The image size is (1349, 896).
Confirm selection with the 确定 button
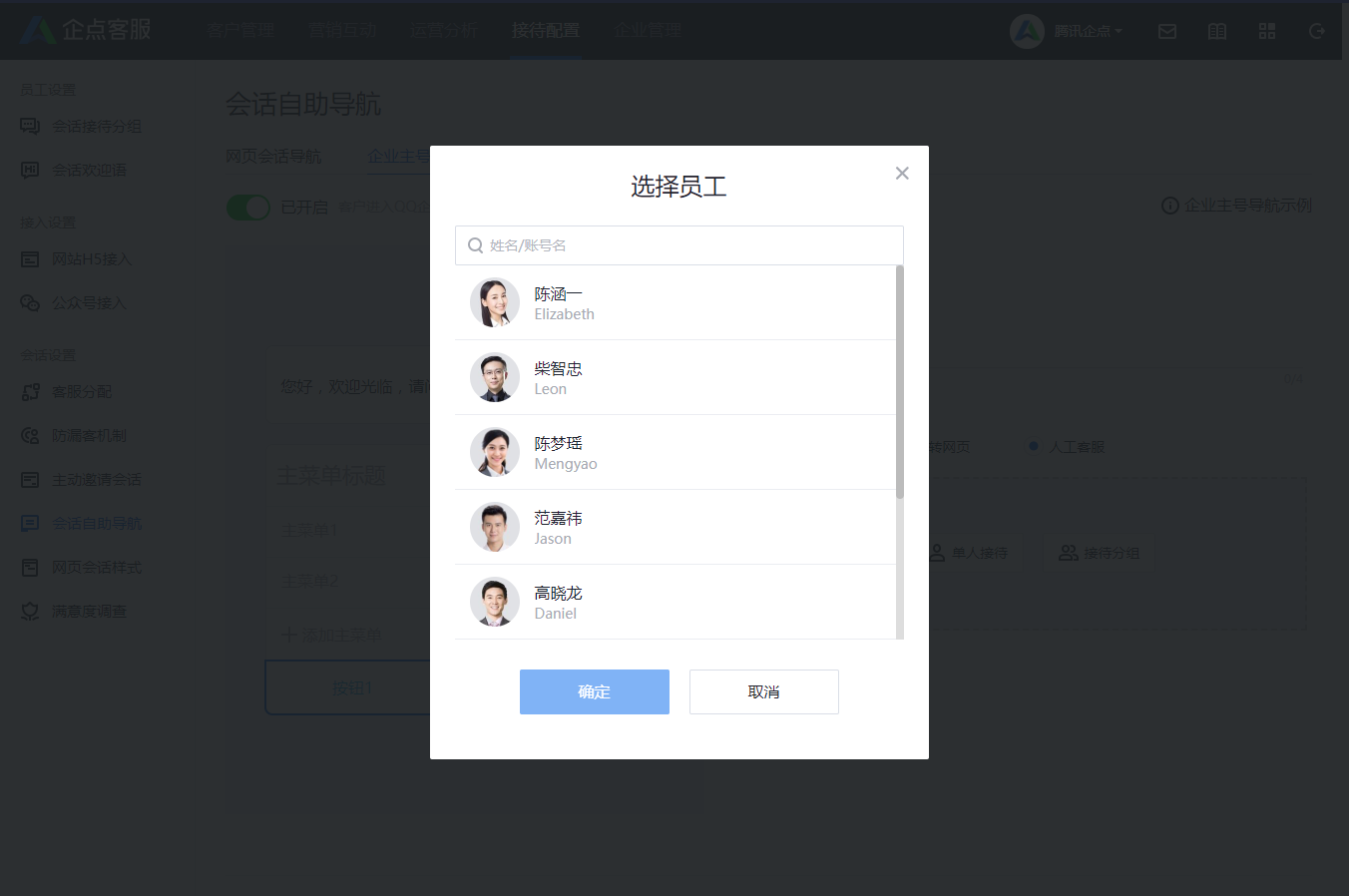pyautogui.click(x=595, y=691)
